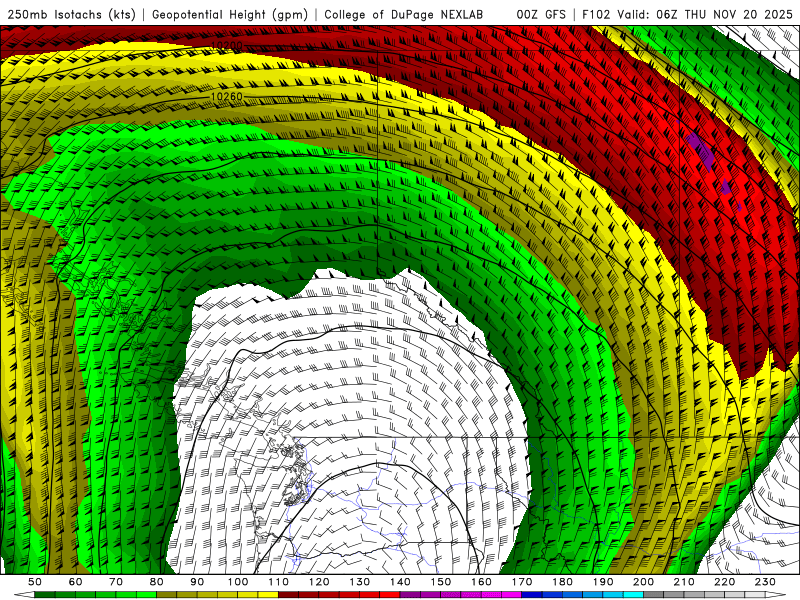Click the 120 value on the legend scale

coord(319,582)
